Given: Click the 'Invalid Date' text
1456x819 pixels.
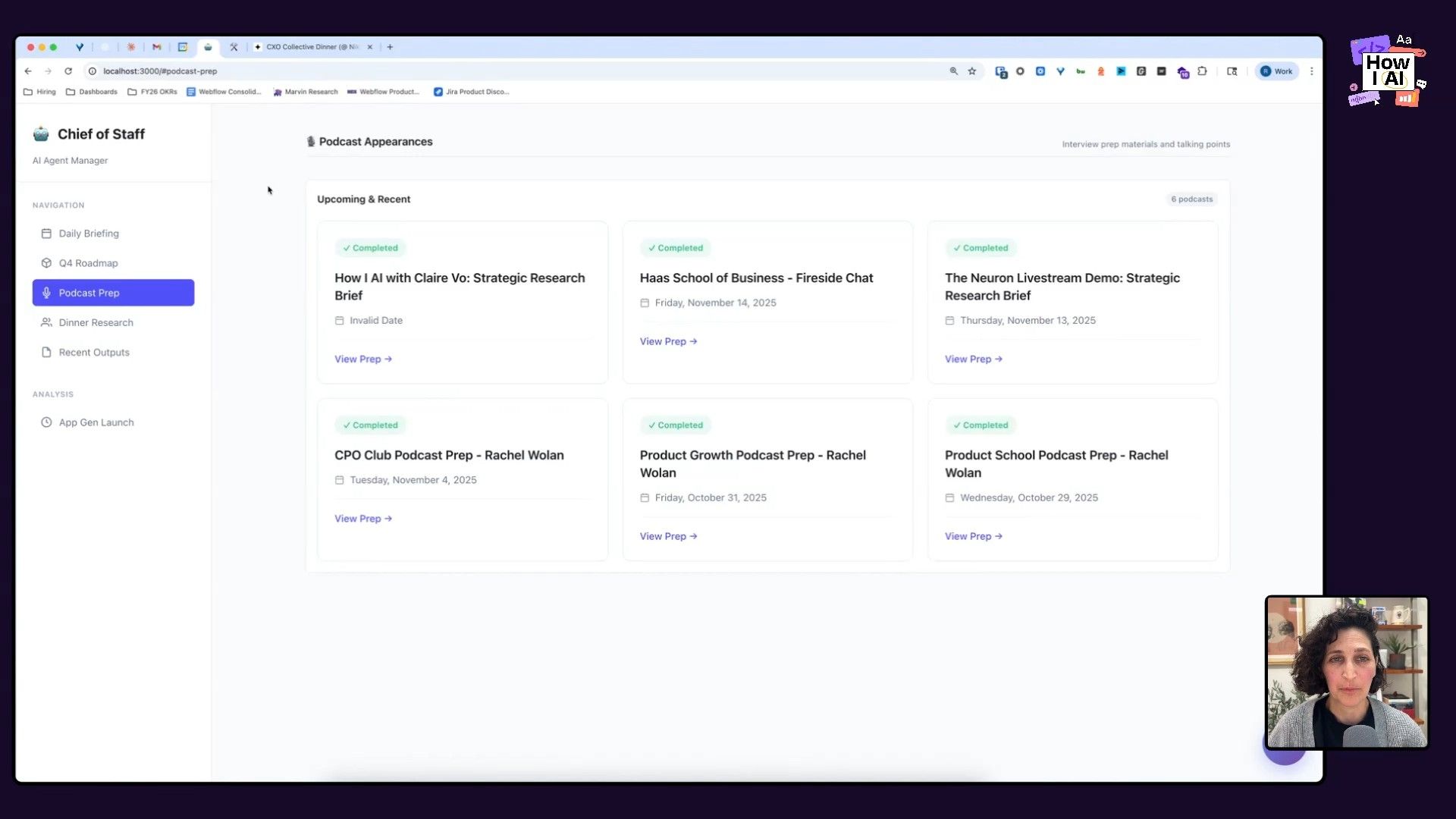Looking at the screenshot, I should (x=376, y=321).
